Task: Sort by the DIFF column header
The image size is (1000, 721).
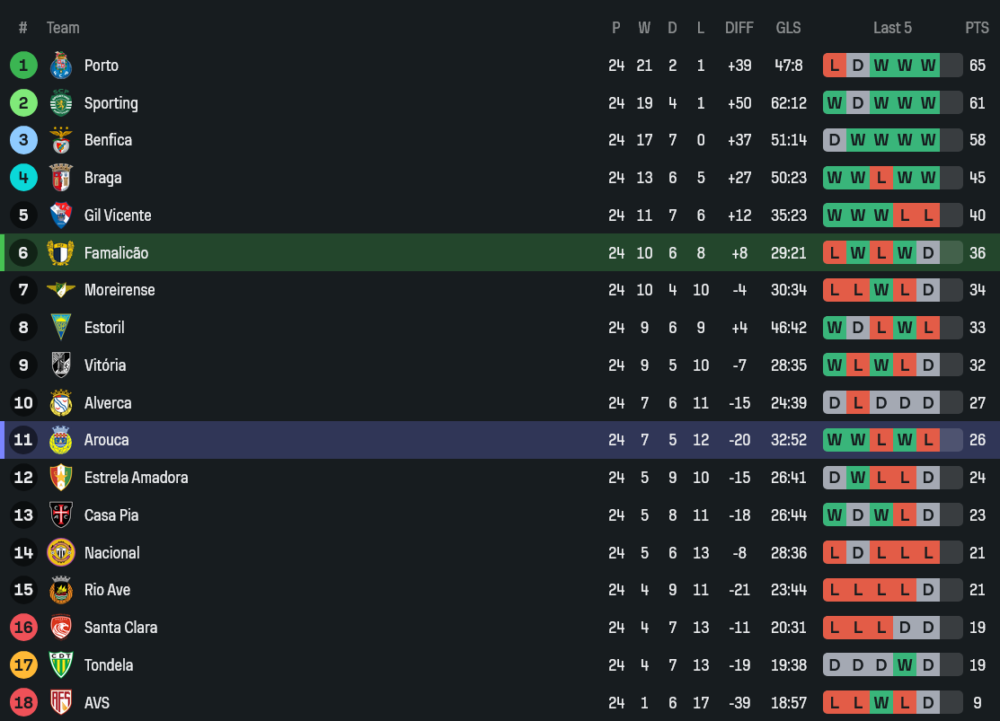Action: 739,28
